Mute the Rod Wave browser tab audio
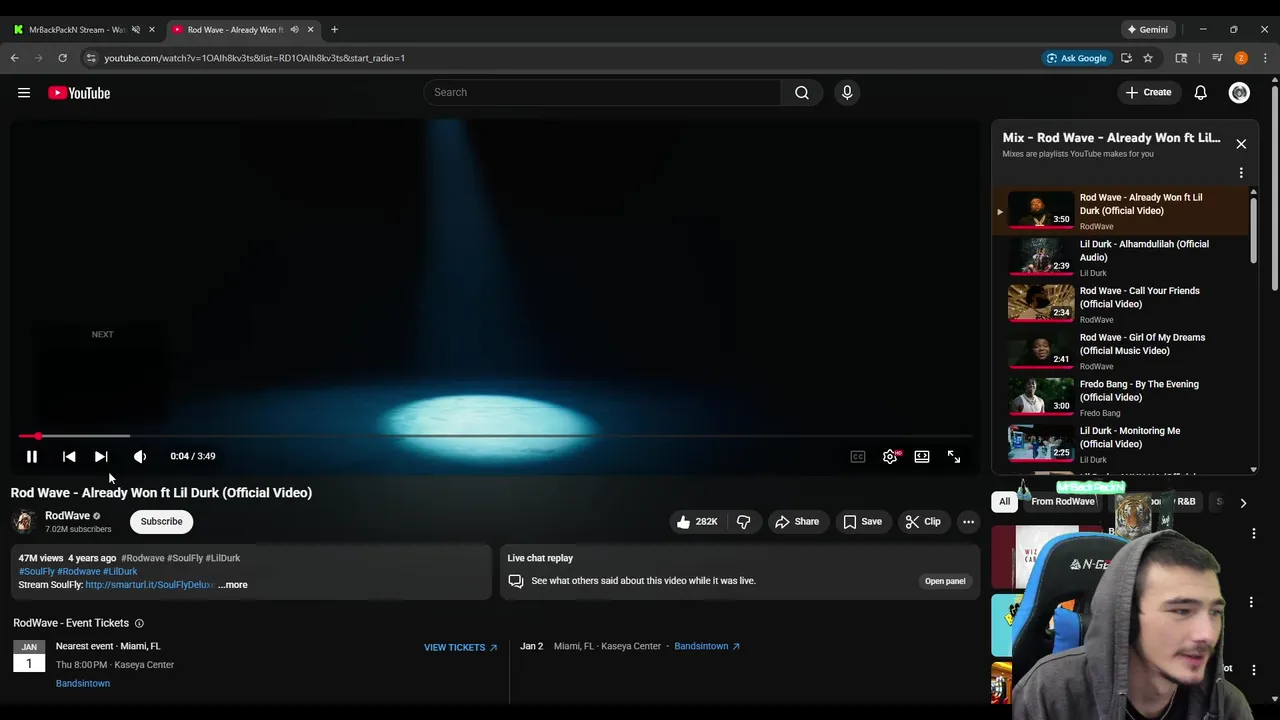 coord(294,29)
